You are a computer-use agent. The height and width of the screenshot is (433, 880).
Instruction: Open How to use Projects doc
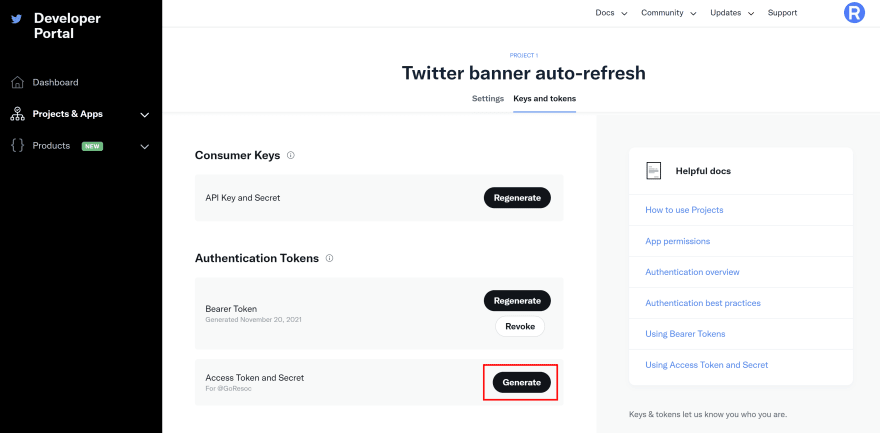point(684,210)
